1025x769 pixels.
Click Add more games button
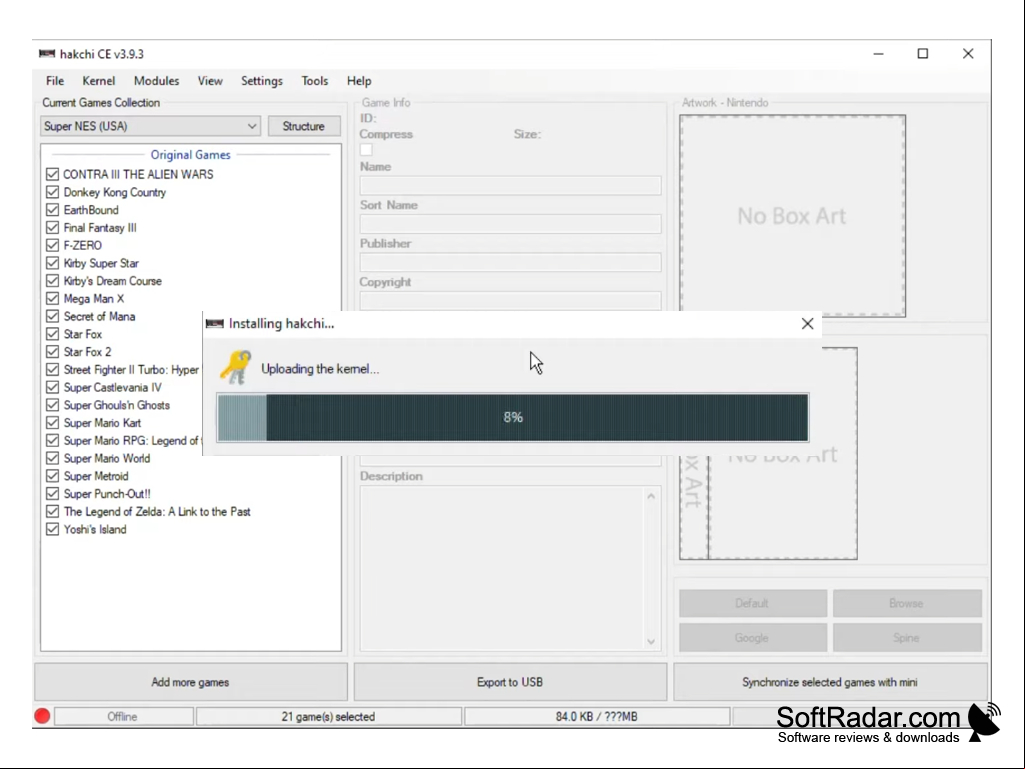pos(190,682)
